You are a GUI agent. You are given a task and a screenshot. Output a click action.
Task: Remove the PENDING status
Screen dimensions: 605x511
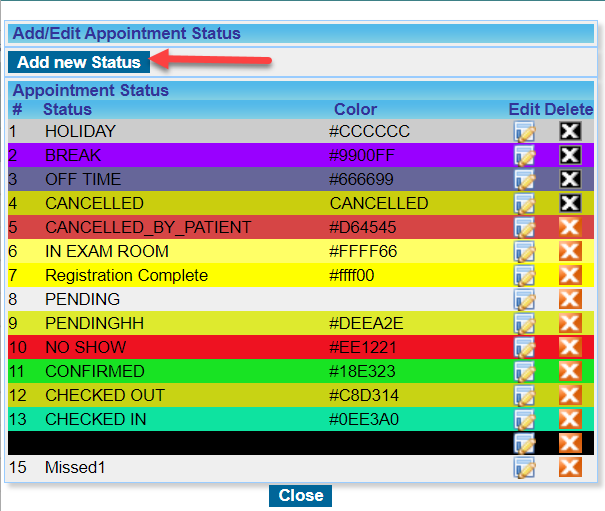tap(570, 299)
